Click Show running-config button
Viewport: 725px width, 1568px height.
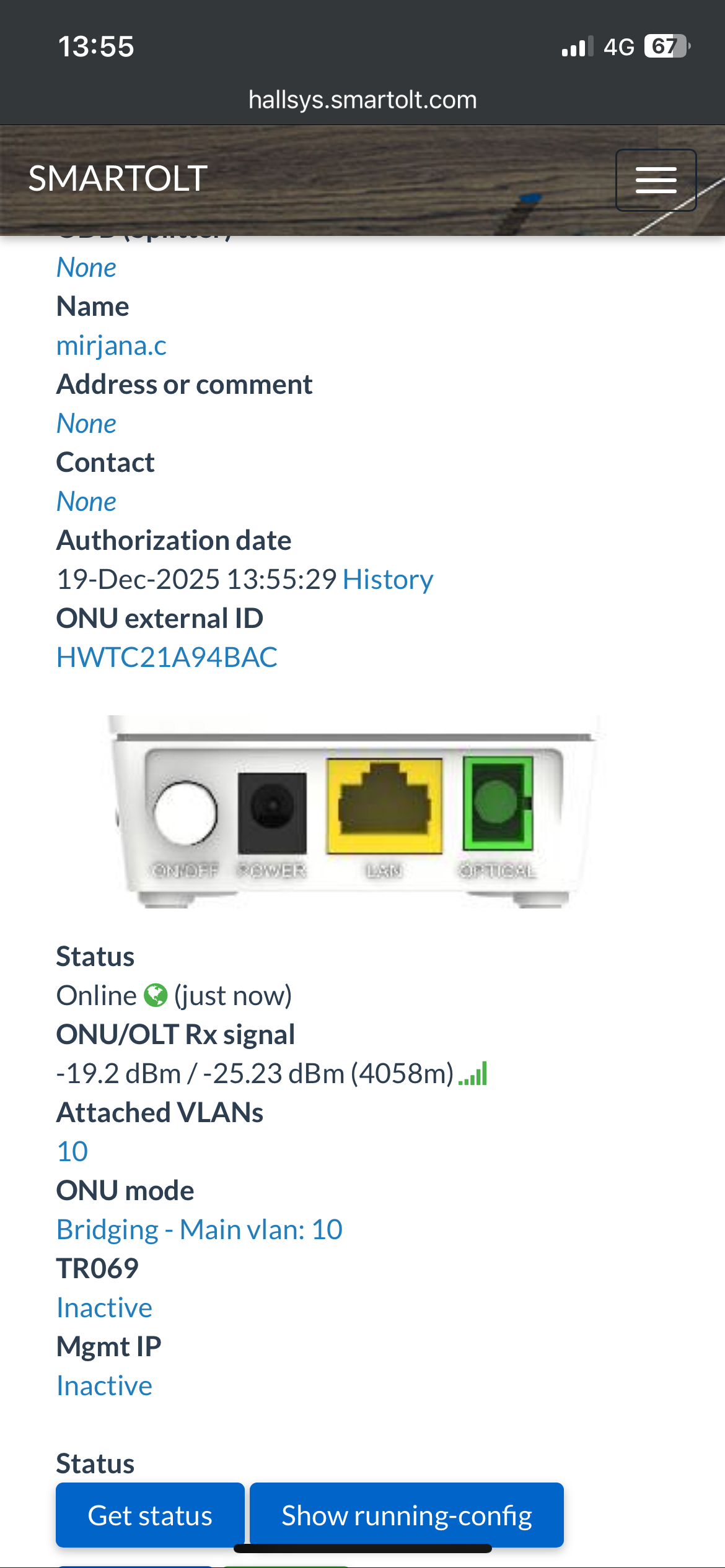(406, 1515)
